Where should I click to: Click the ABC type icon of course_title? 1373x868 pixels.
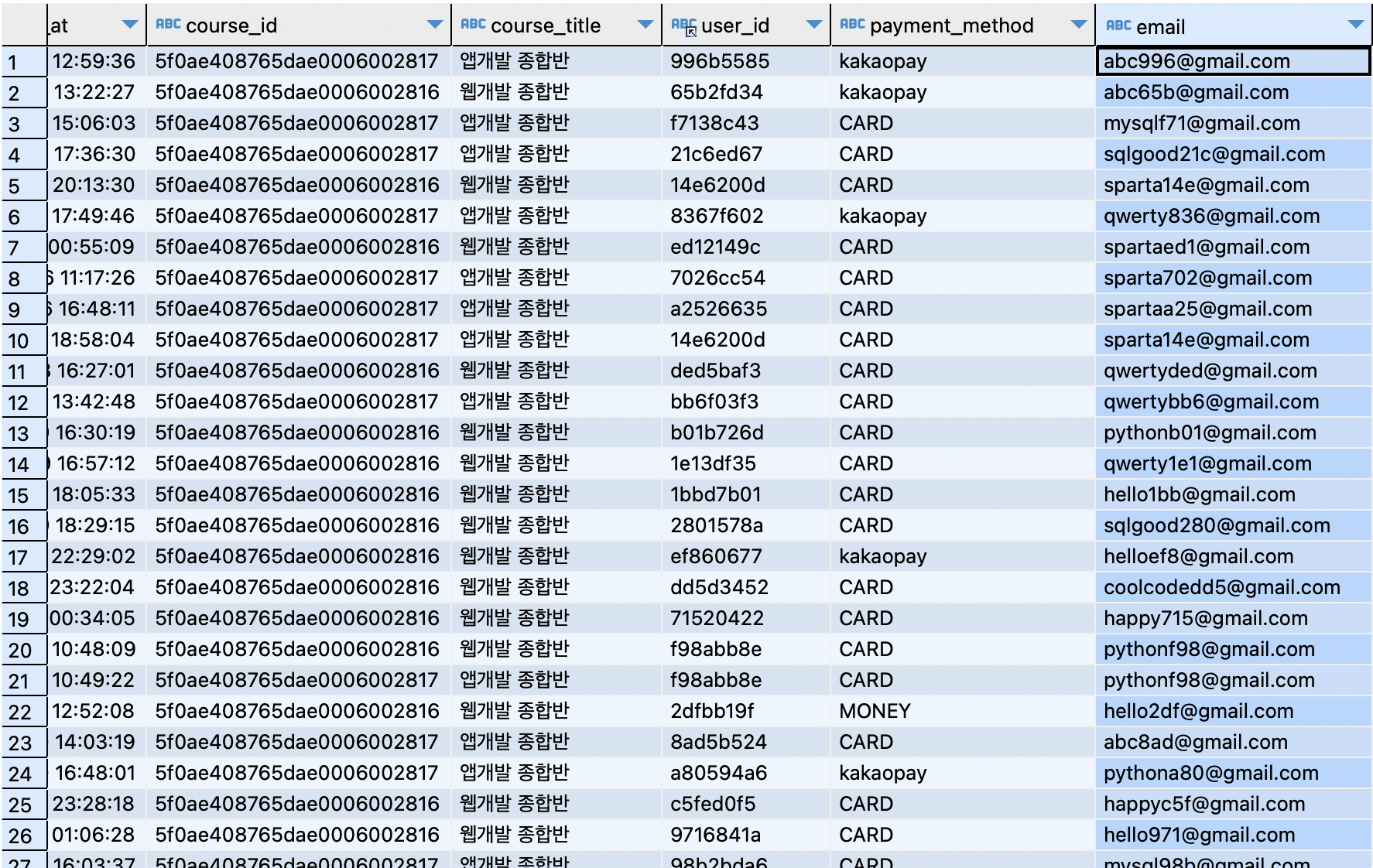473,25
